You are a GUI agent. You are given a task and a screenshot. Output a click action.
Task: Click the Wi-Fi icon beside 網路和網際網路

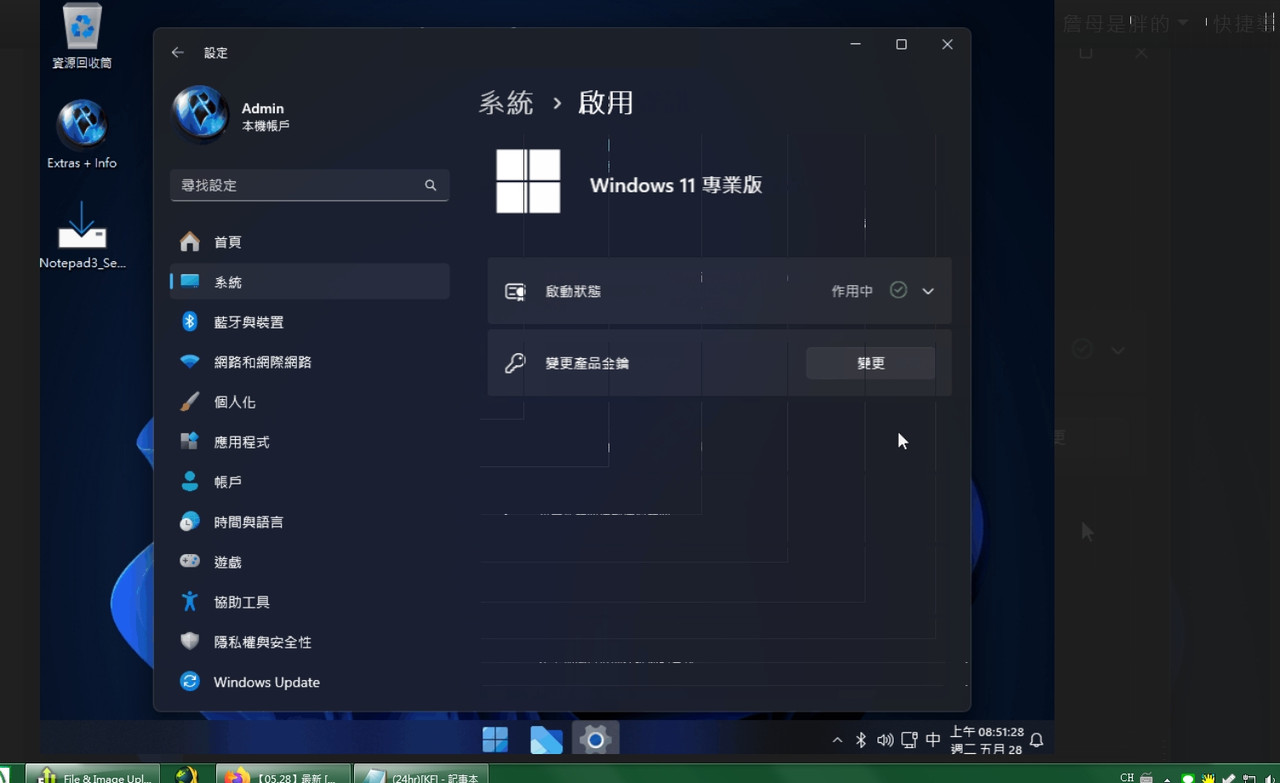pyautogui.click(x=189, y=361)
